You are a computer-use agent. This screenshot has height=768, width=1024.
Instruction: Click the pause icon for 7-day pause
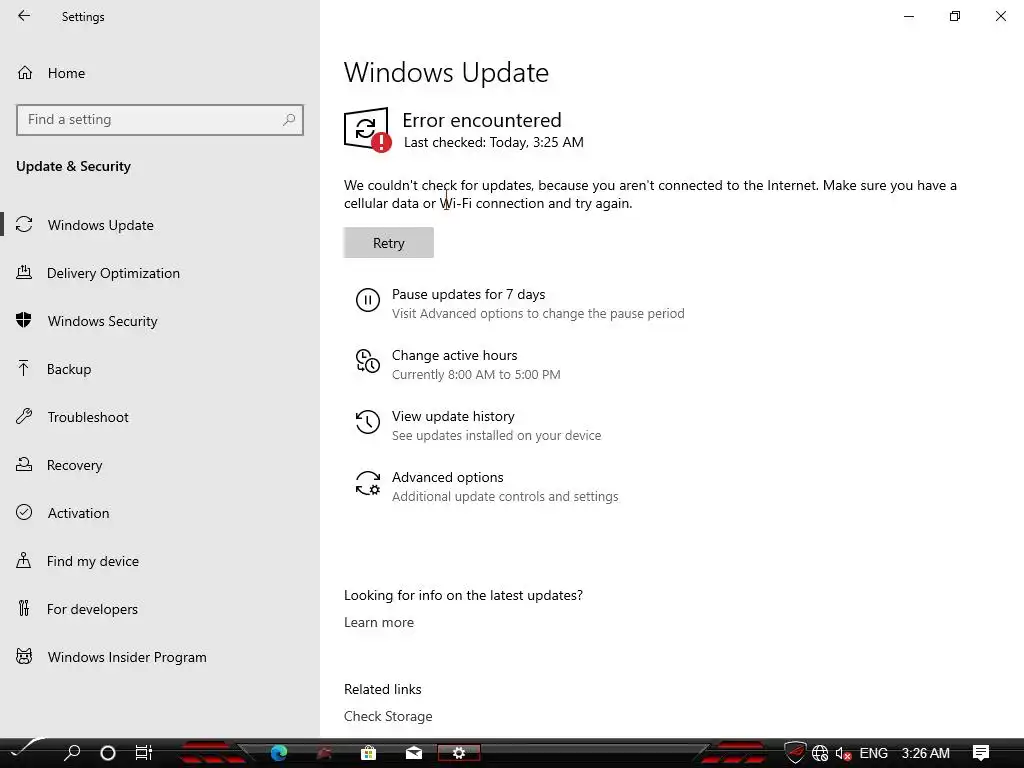(368, 300)
